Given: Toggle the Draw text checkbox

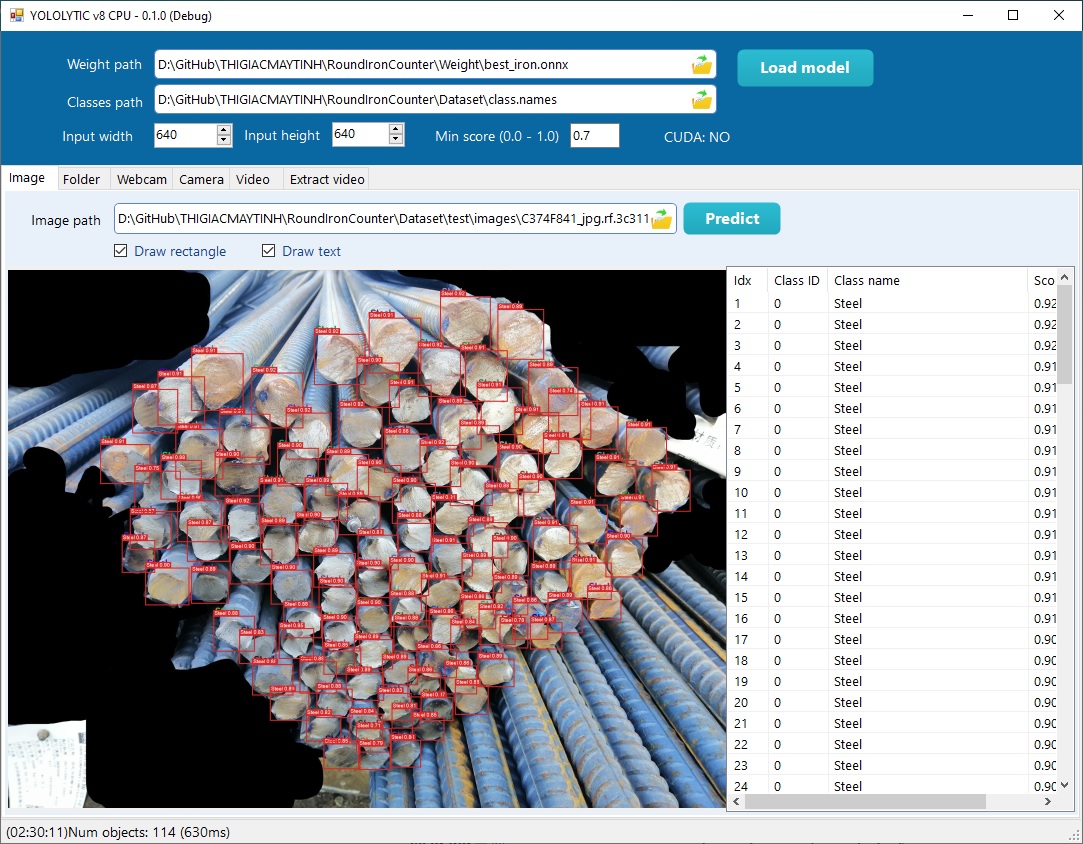Looking at the screenshot, I should [x=269, y=251].
